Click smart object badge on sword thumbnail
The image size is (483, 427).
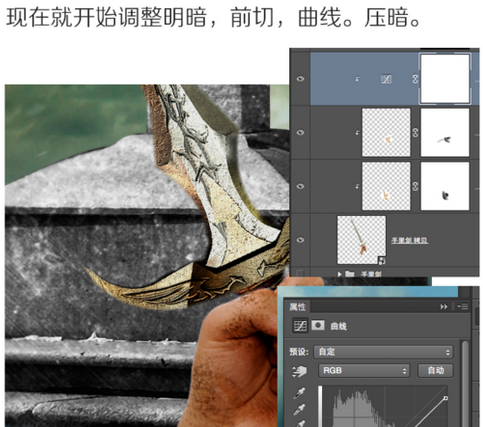[x=382, y=260]
